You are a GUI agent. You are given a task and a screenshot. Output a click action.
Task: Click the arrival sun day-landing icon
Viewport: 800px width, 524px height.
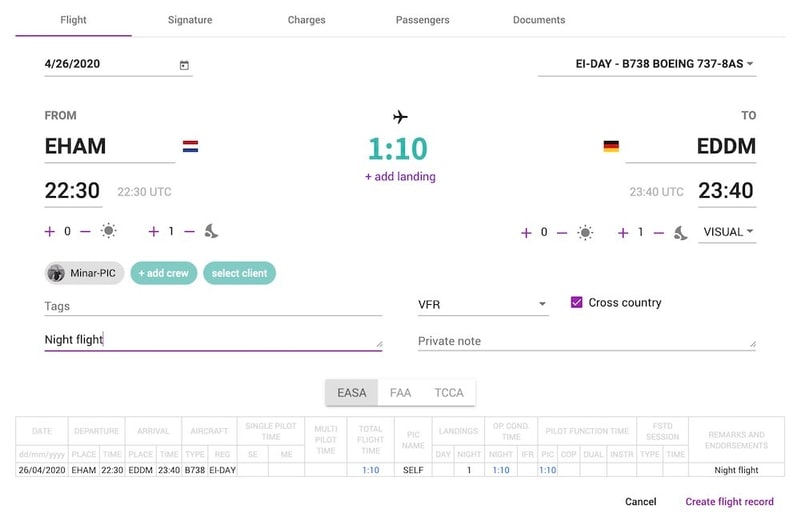585,232
